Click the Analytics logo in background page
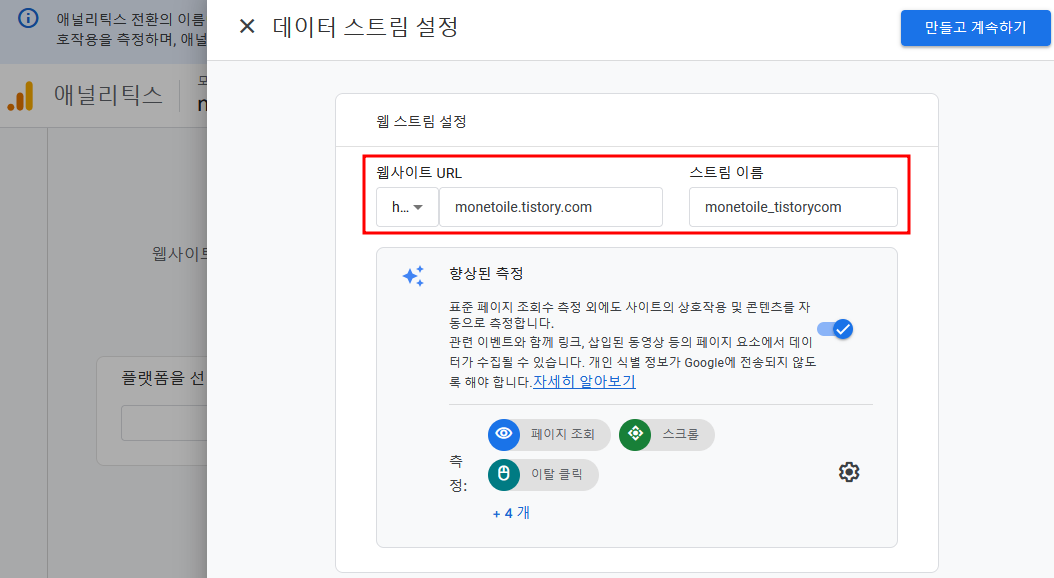 (20, 95)
